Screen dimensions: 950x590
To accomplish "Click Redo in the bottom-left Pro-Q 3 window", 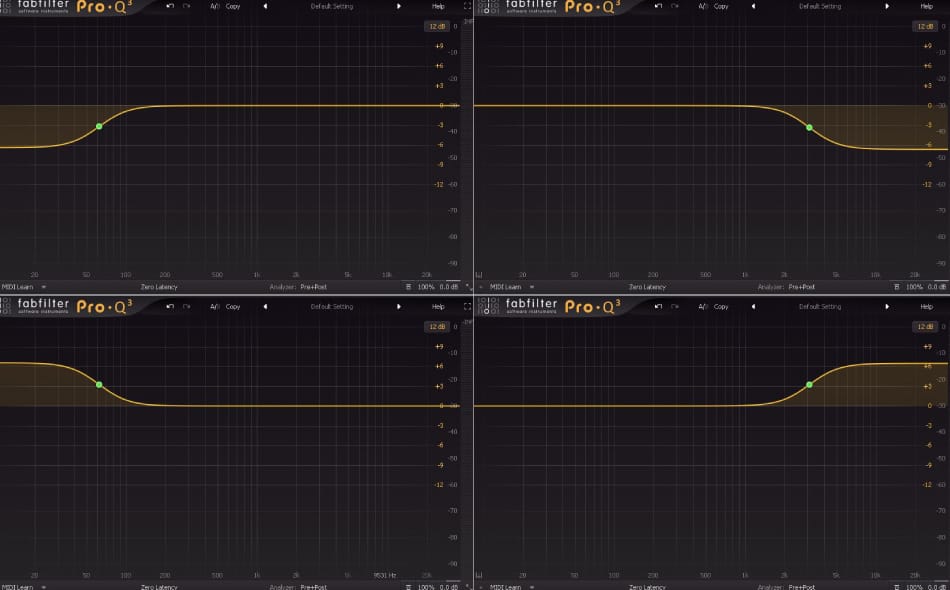I will (187, 307).
